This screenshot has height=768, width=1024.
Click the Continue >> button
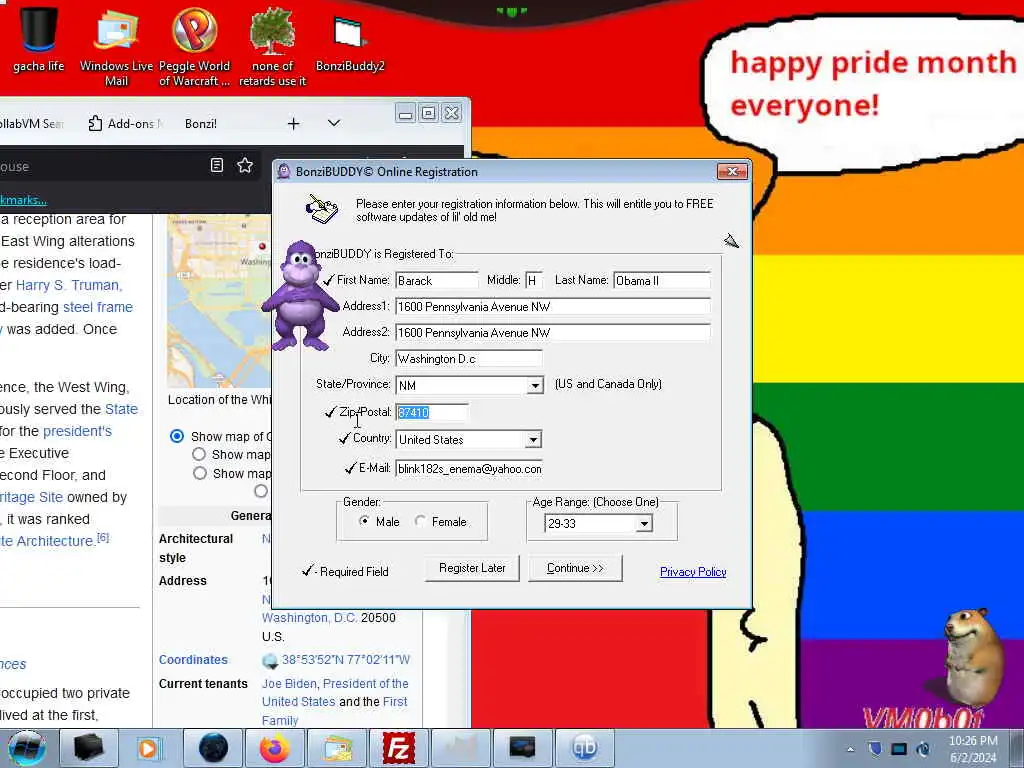click(x=575, y=568)
